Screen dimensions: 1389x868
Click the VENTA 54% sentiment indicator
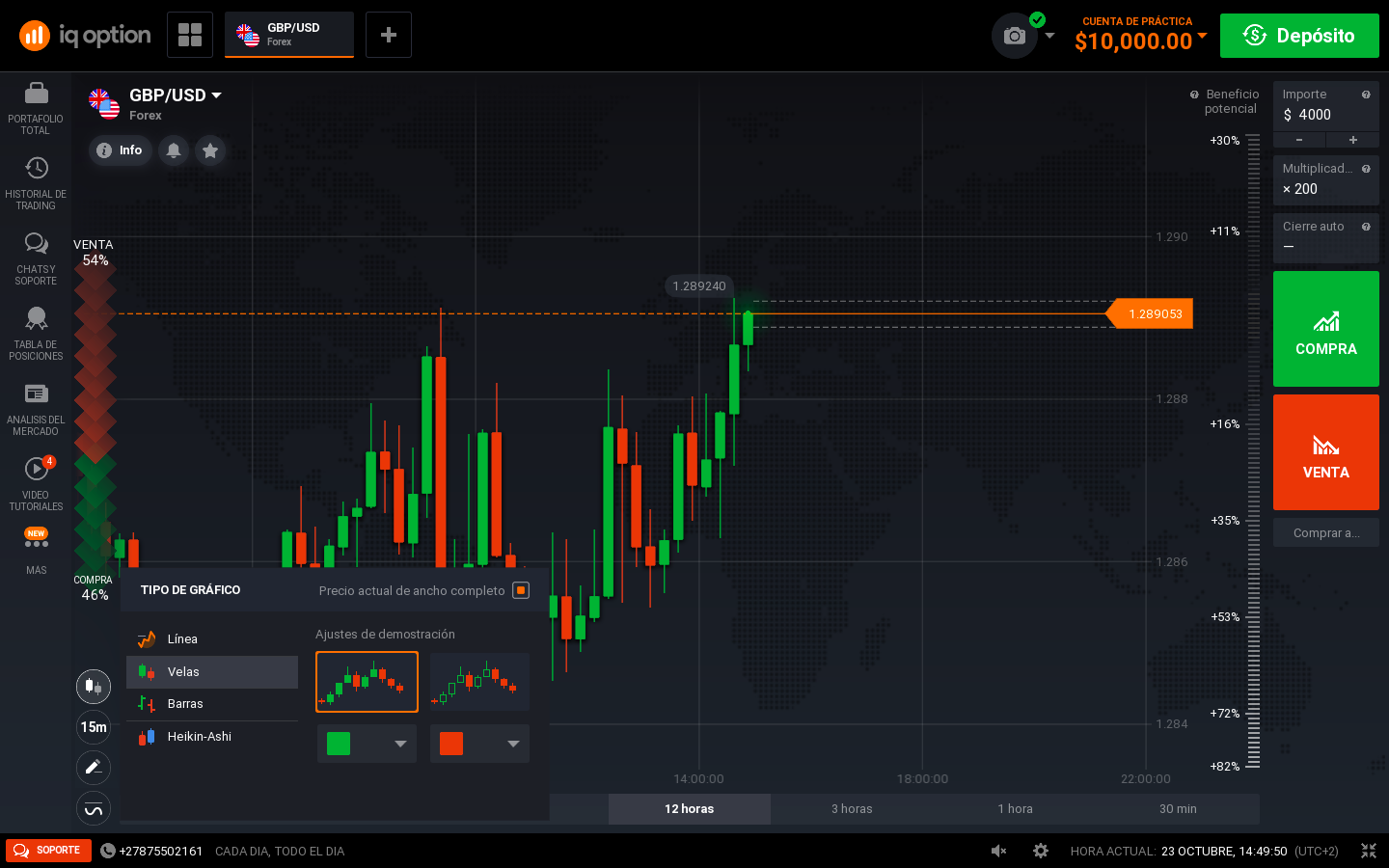tap(95, 253)
